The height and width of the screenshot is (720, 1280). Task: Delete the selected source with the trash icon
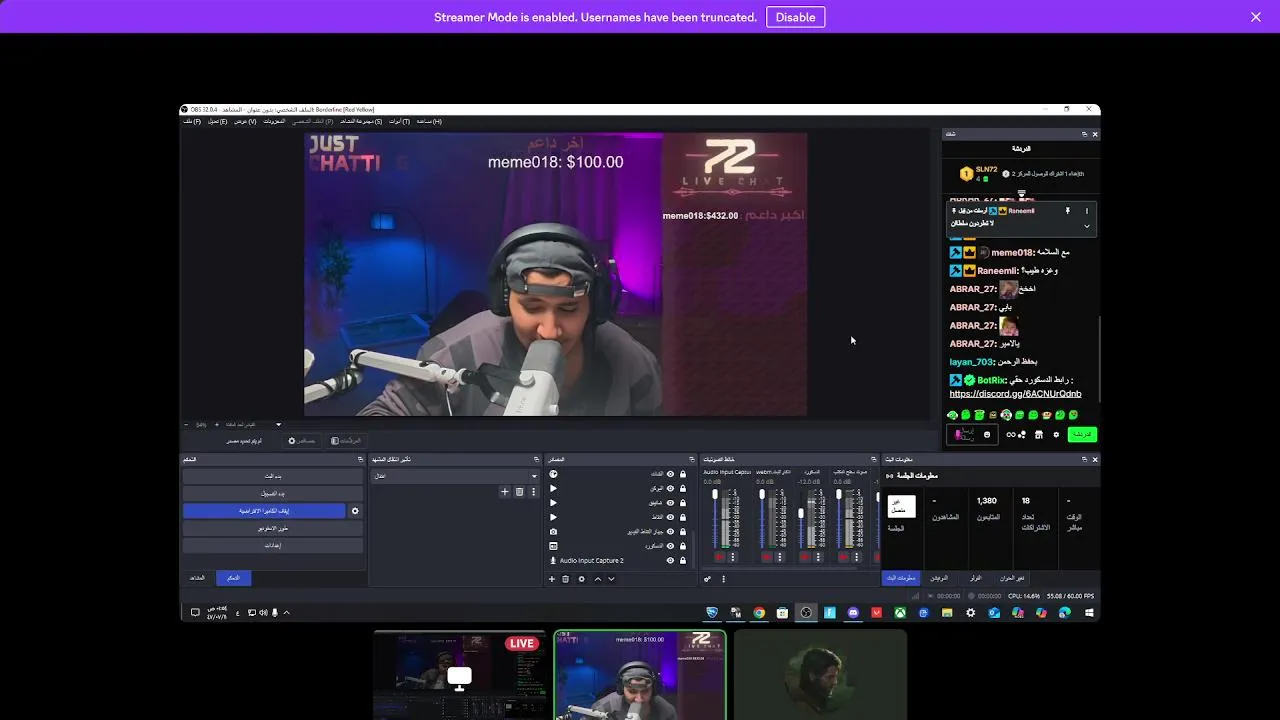click(565, 579)
